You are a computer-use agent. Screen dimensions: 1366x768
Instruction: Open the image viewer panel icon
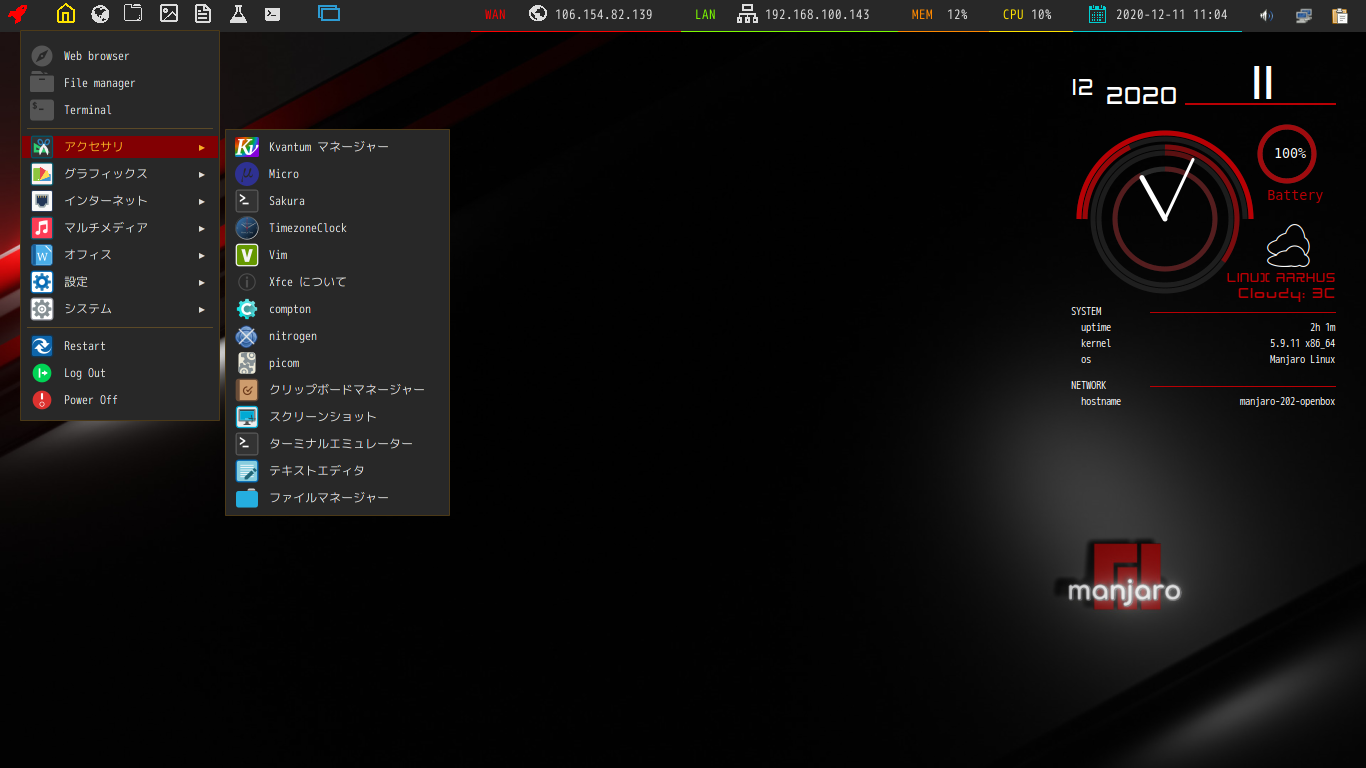pos(169,14)
